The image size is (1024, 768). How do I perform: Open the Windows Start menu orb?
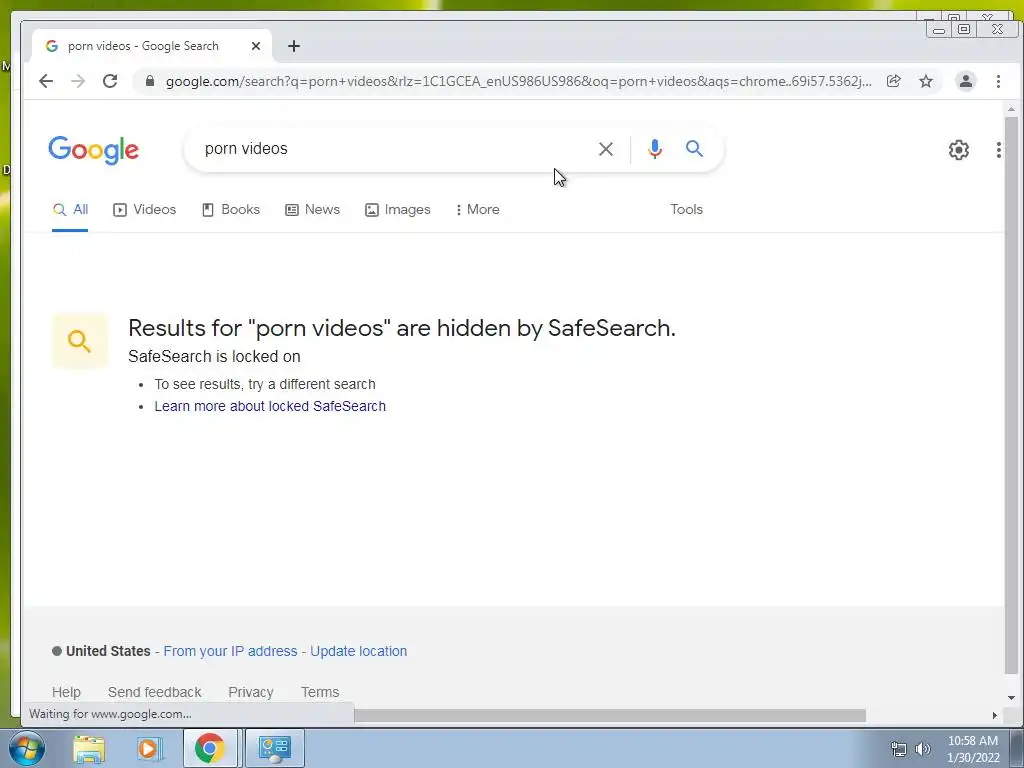(x=27, y=748)
